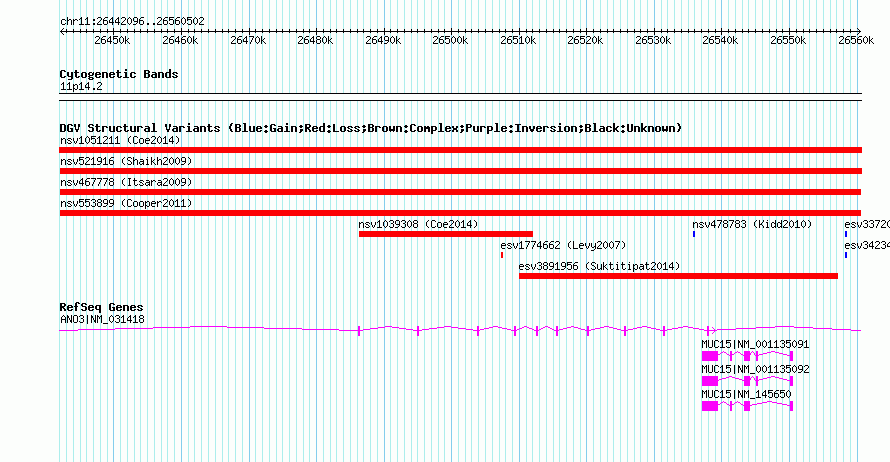Click the ANO3|NM_031418 gene label
890x462 pixels.
102,320
